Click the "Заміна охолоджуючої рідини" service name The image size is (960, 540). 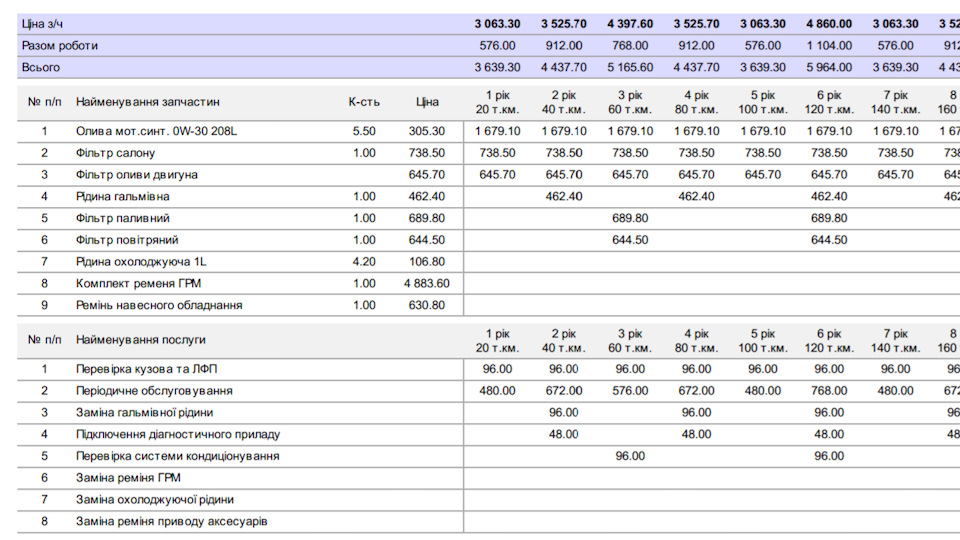[x=155, y=500]
